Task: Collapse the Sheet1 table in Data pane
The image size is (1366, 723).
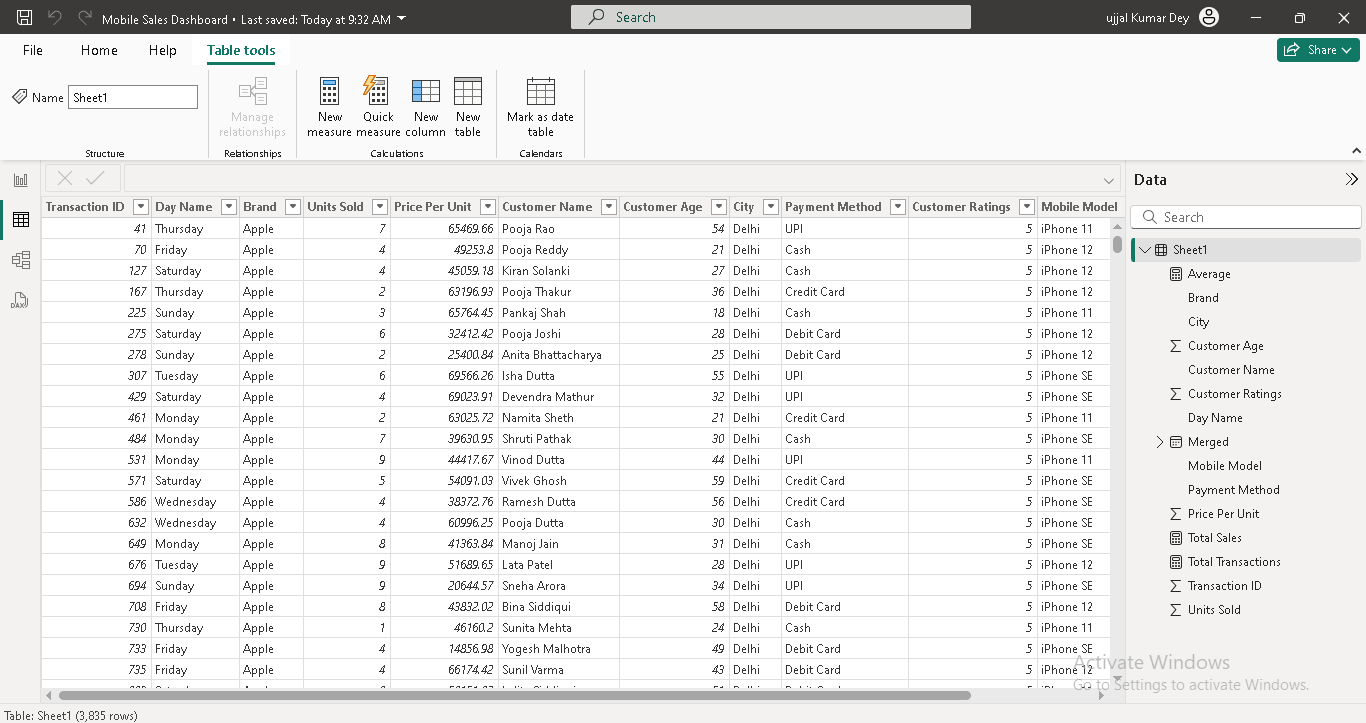Action: (1145, 250)
